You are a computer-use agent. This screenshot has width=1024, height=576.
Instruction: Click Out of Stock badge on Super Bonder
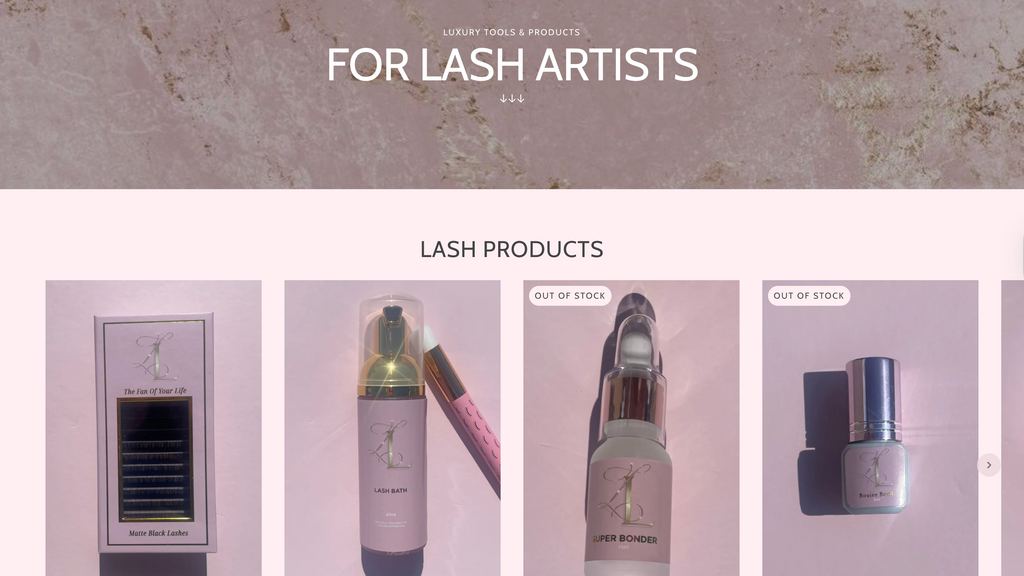pos(570,296)
